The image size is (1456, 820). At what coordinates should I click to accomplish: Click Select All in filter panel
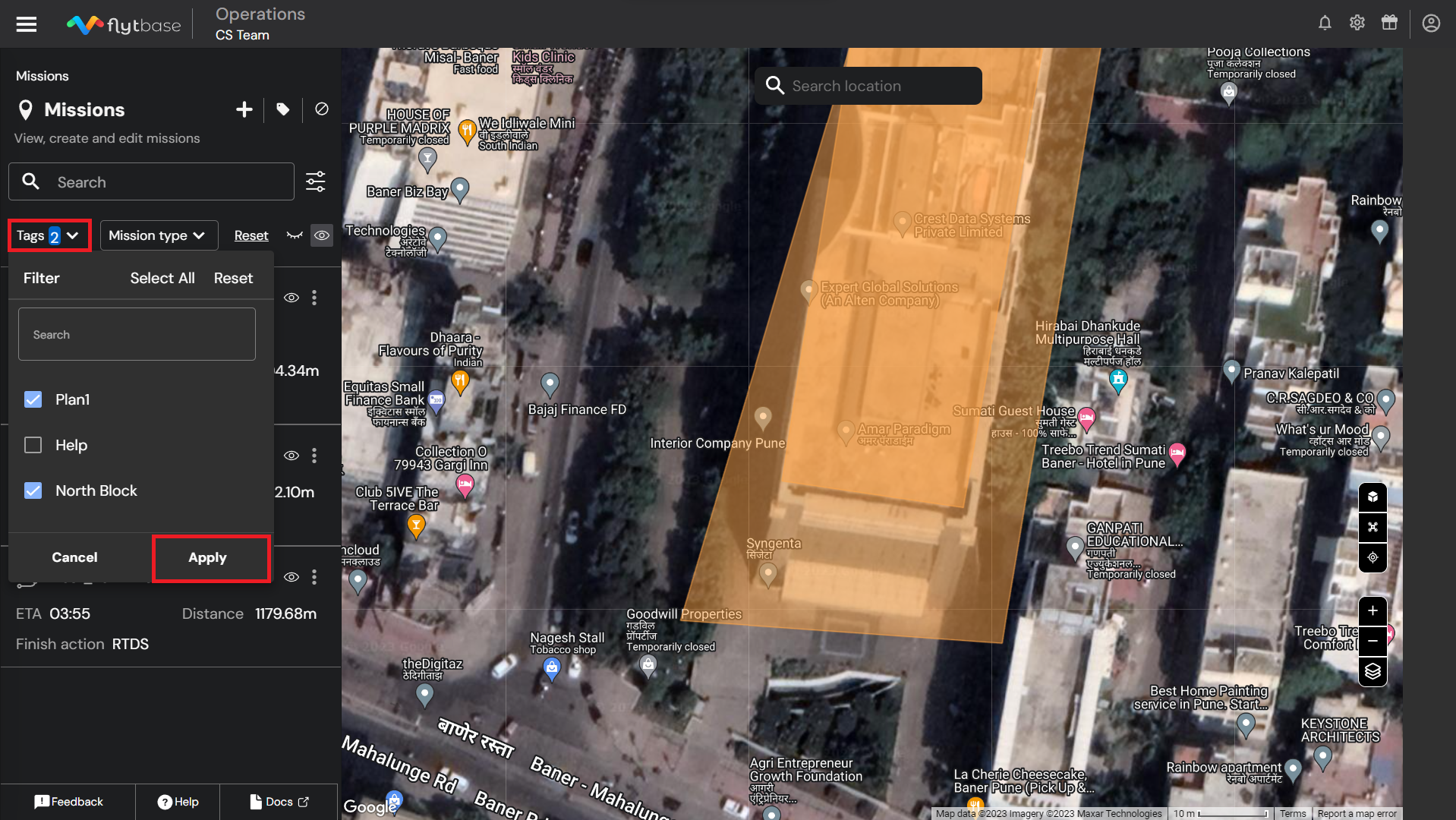click(162, 279)
